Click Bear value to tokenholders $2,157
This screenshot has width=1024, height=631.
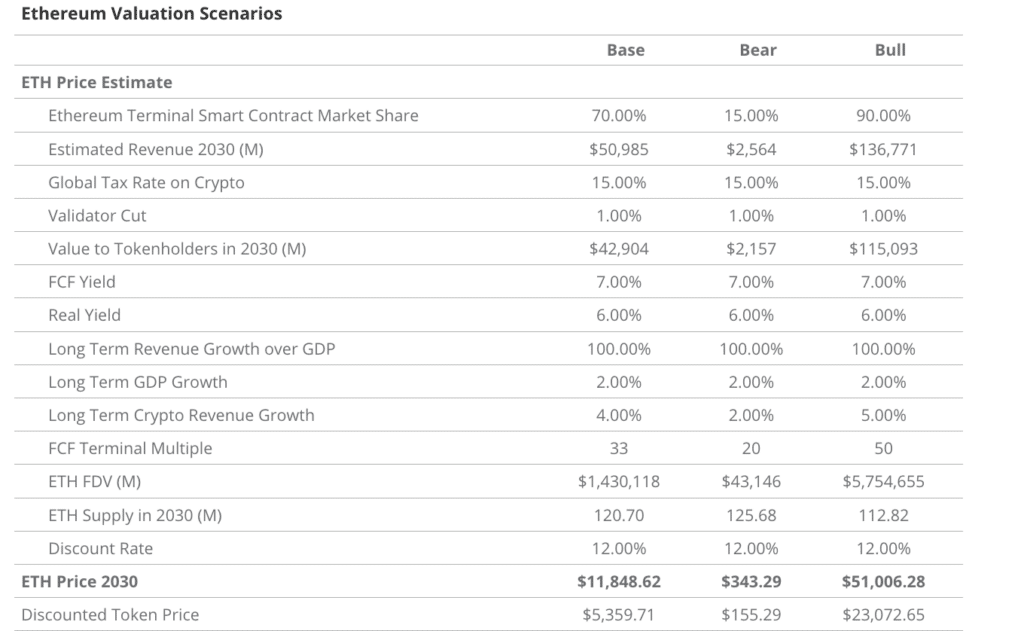pos(751,249)
